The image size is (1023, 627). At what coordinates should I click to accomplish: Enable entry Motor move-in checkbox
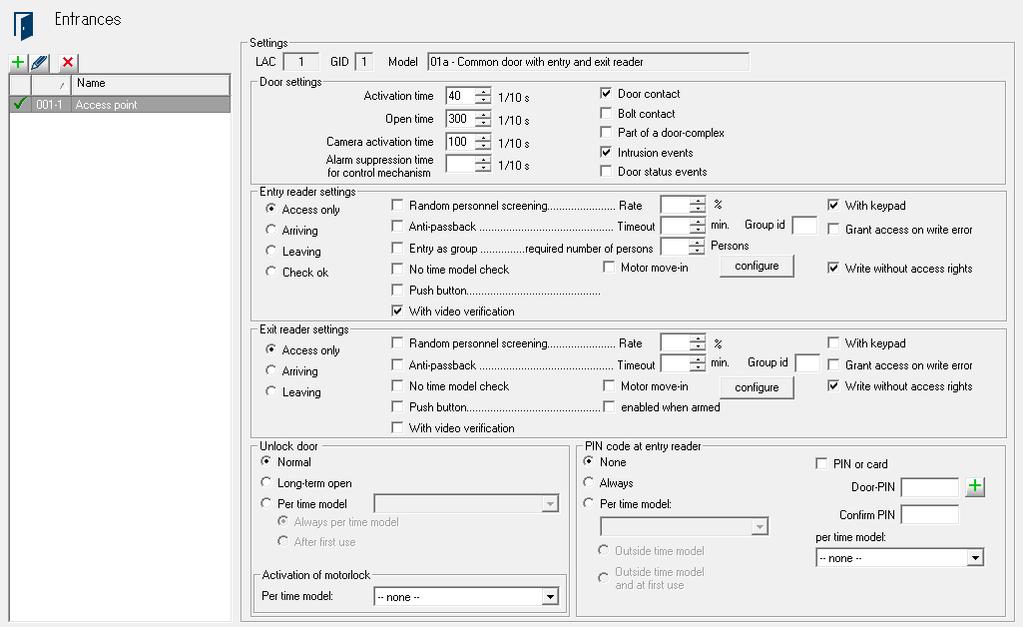pos(609,267)
